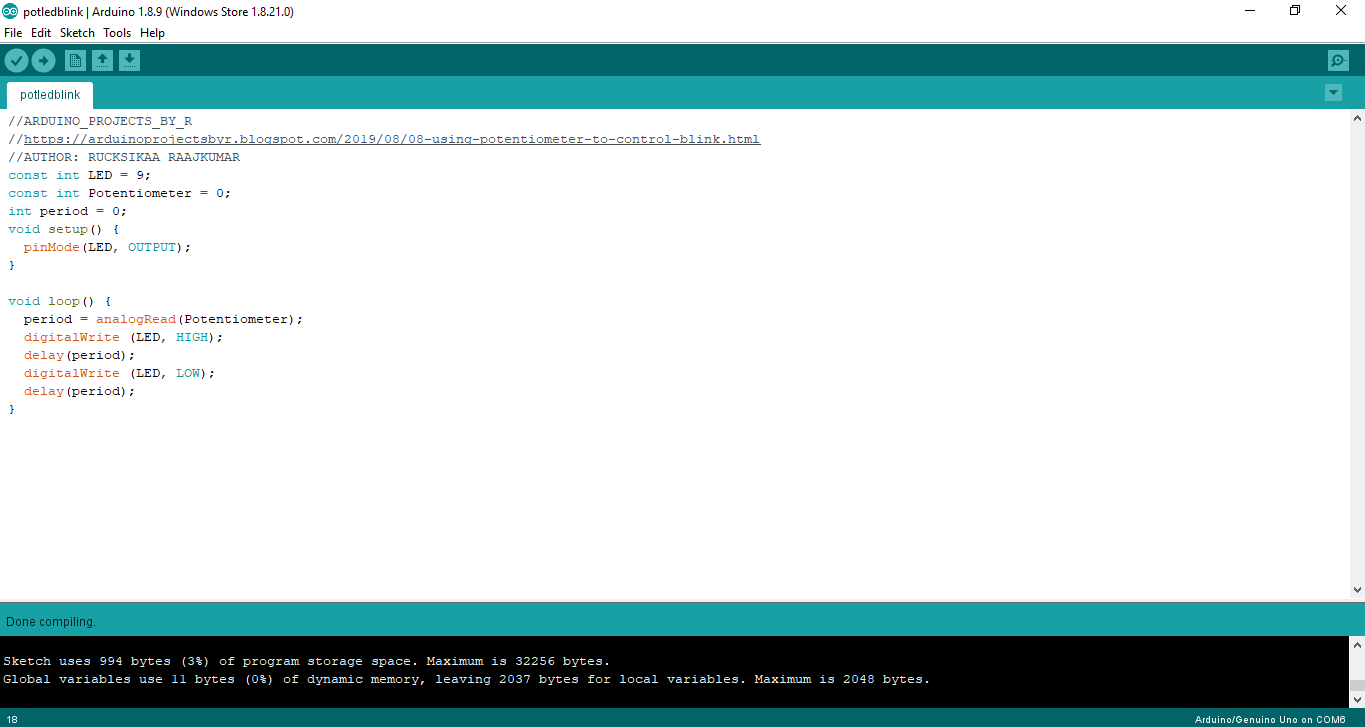Click the Arduino logo in title bar
This screenshot has width=1365, height=727.
(x=10, y=11)
